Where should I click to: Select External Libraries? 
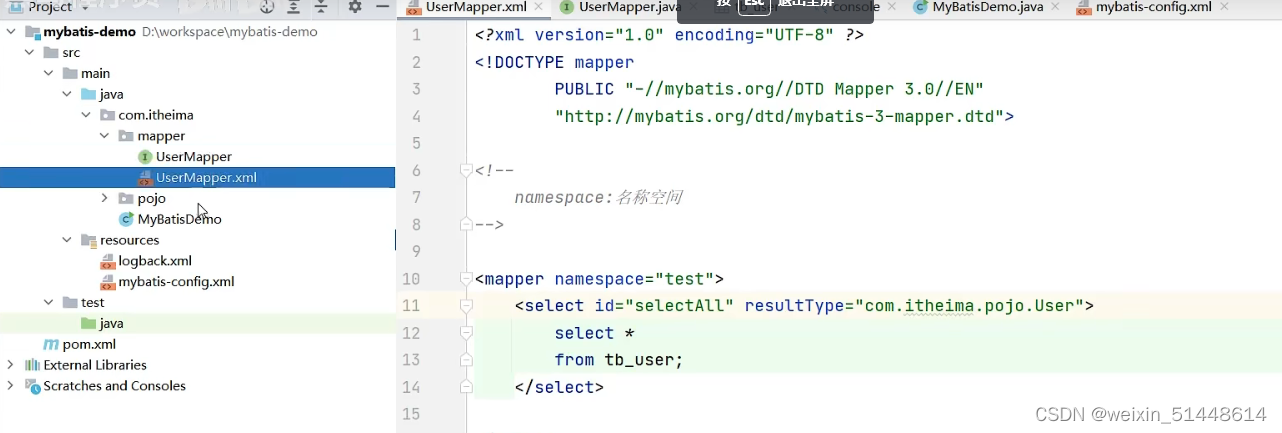[95, 365]
